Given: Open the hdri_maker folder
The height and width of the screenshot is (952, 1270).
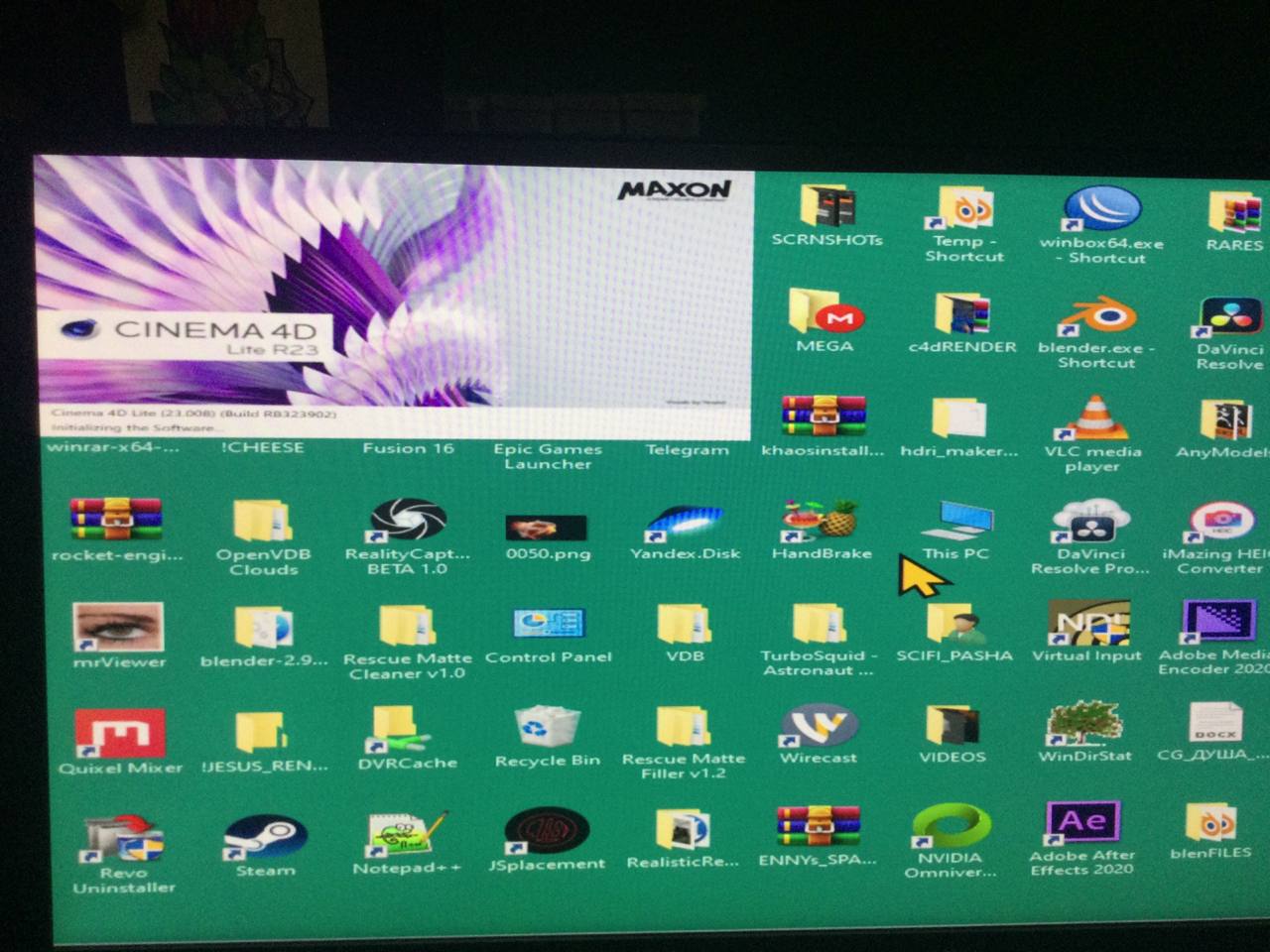Looking at the screenshot, I should click(958, 418).
